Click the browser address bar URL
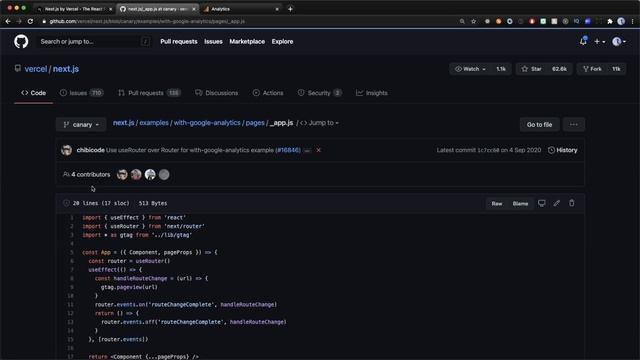This screenshot has width=640, height=360. (147, 21)
